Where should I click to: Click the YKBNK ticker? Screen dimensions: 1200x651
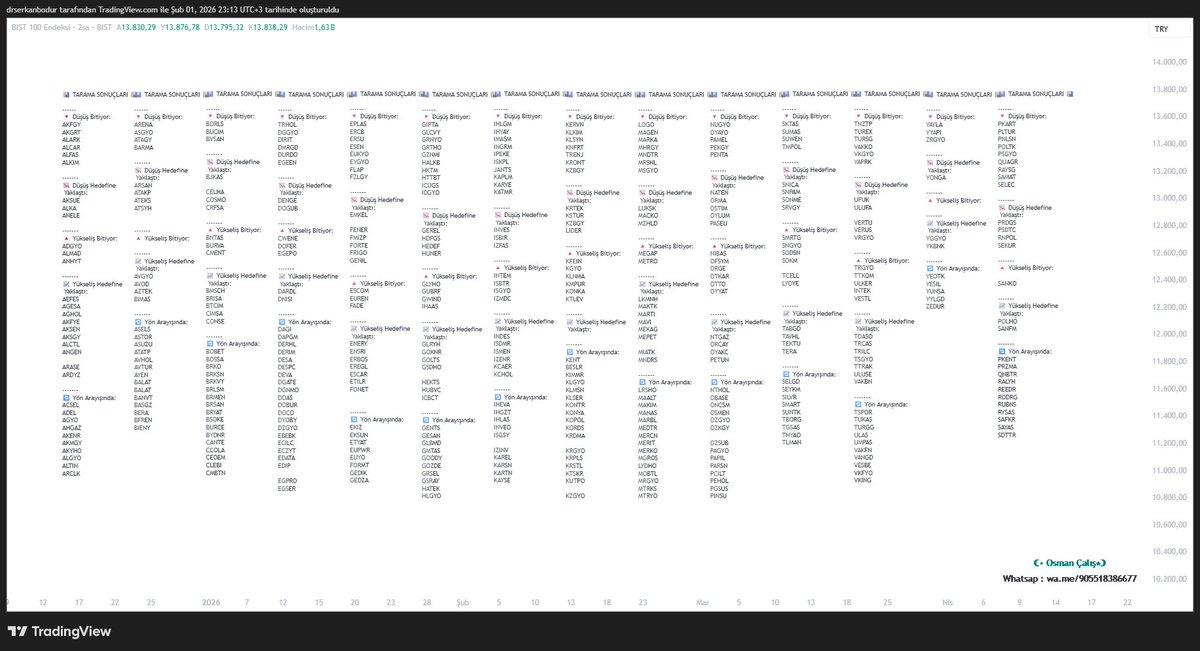(x=936, y=246)
